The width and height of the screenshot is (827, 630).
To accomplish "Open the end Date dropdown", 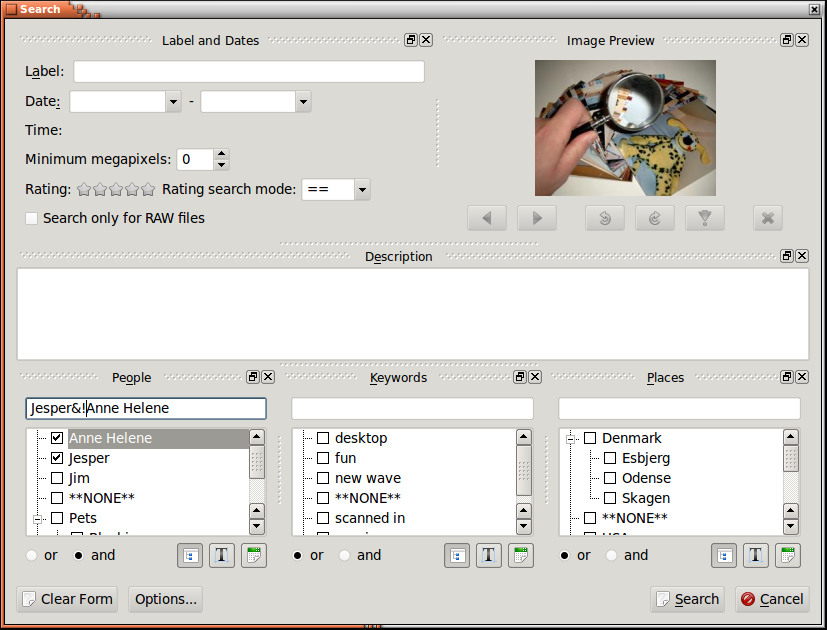I will [x=303, y=101].
